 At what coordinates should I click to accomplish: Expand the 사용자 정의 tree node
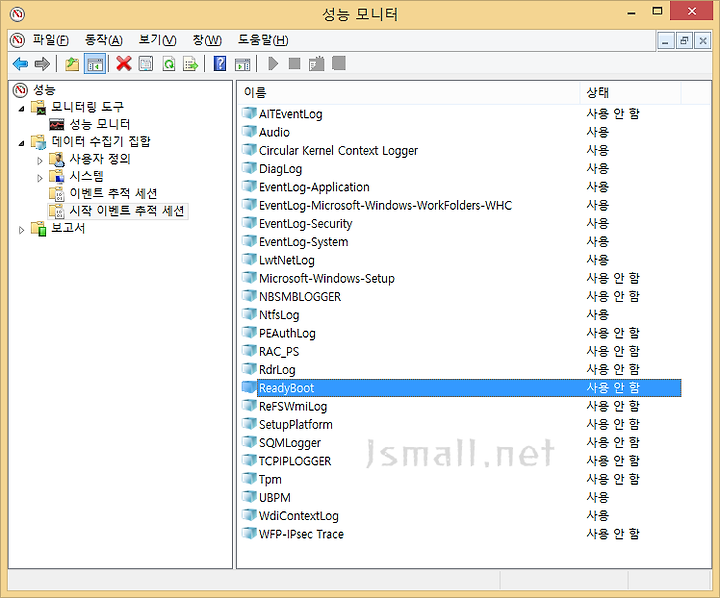click(x=39, y=161)
